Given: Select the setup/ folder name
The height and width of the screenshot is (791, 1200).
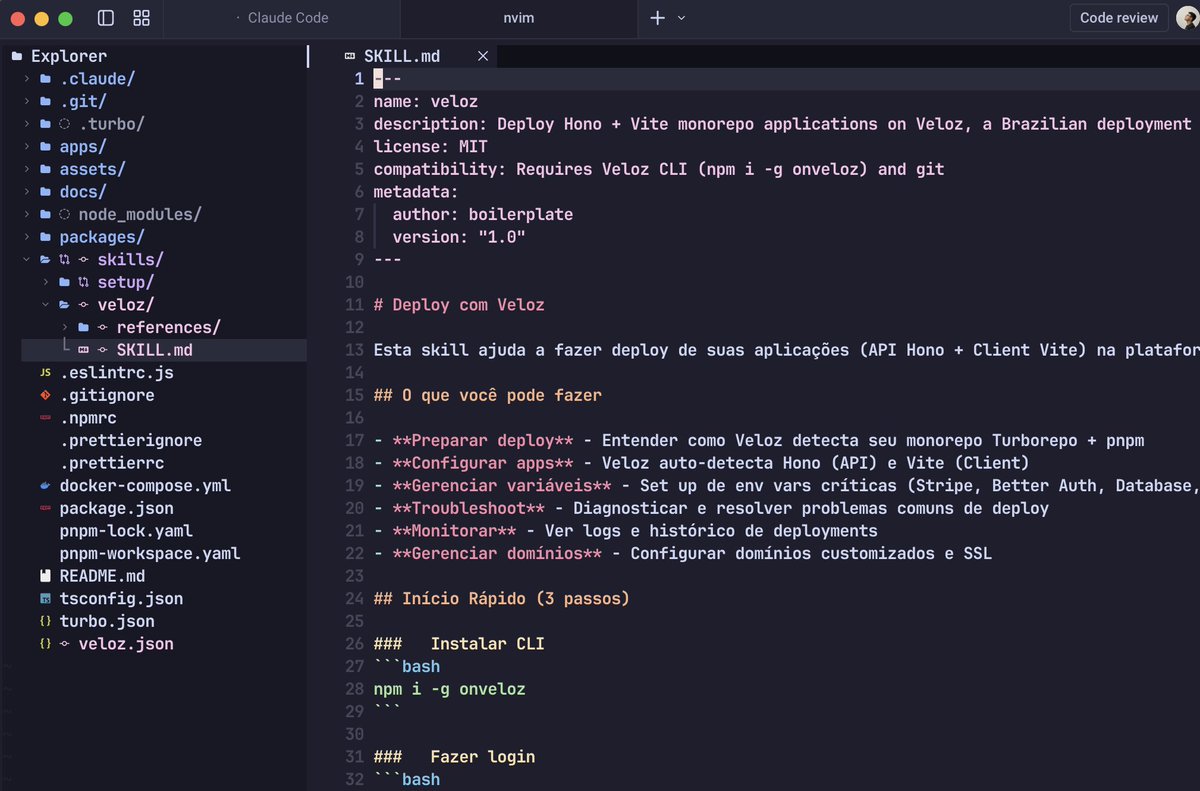Looking at the screenshot, I should 126,282.
